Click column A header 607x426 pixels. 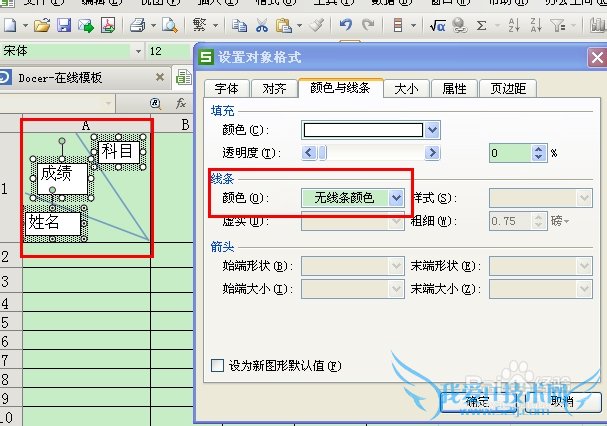tap(86, 125)
